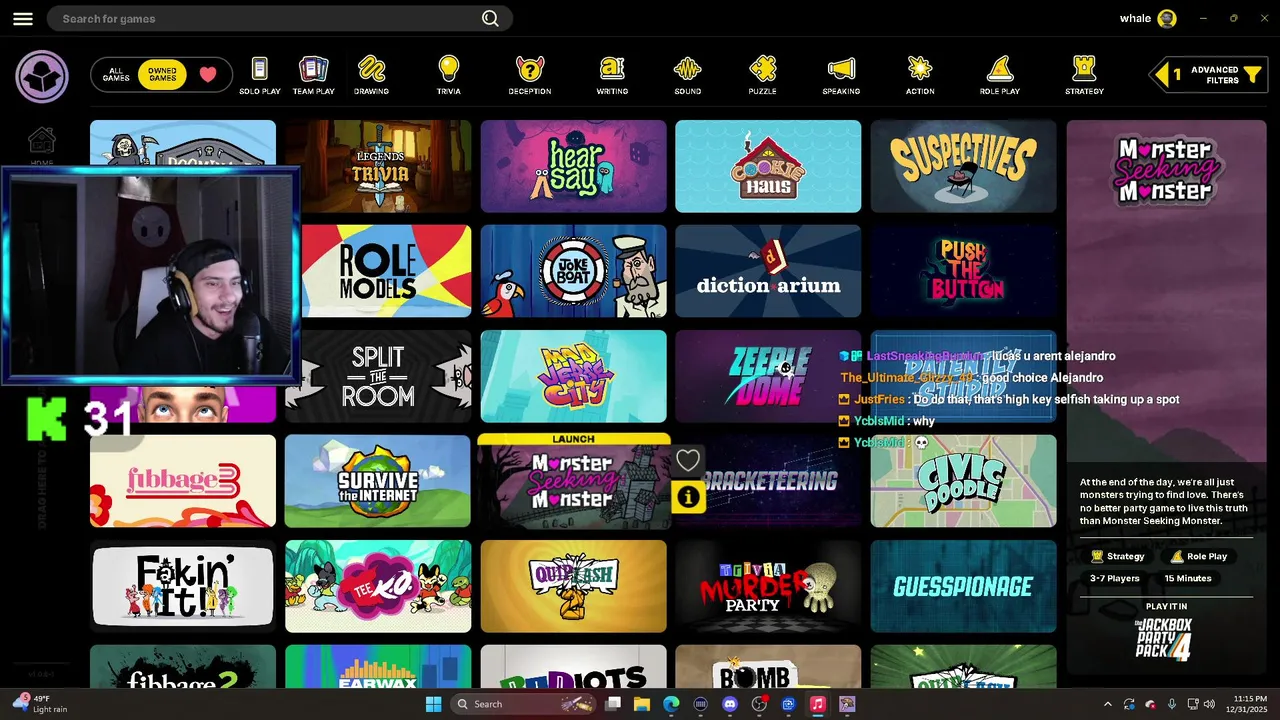Expand Advanced Filters panel

1209,75
